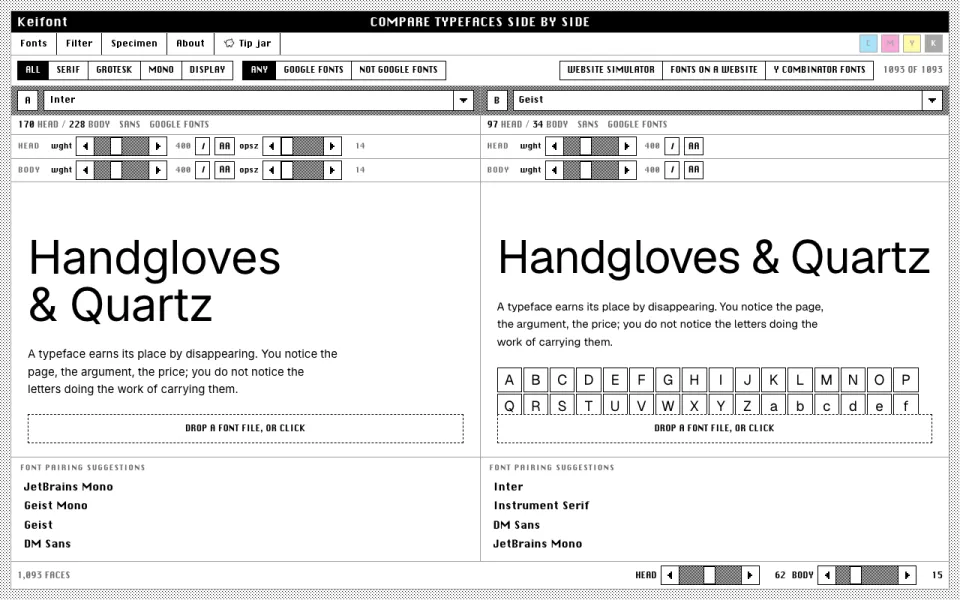Toggle uppercase AA for font A body
This screenshot has height=600, width=960.
225,170
